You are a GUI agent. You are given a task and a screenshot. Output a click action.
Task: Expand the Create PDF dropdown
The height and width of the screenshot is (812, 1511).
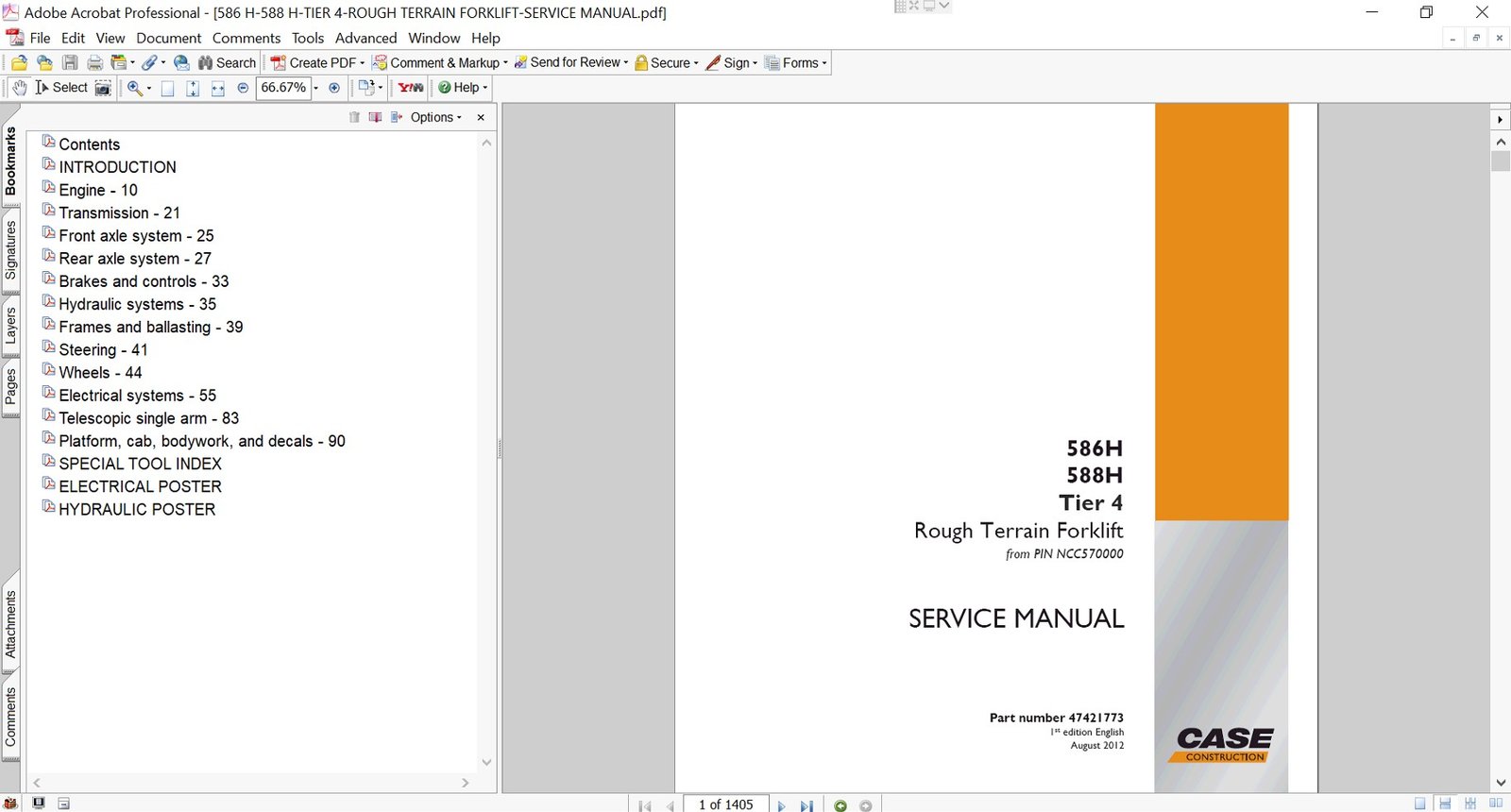pyautogui.click(x=362, y=63)
